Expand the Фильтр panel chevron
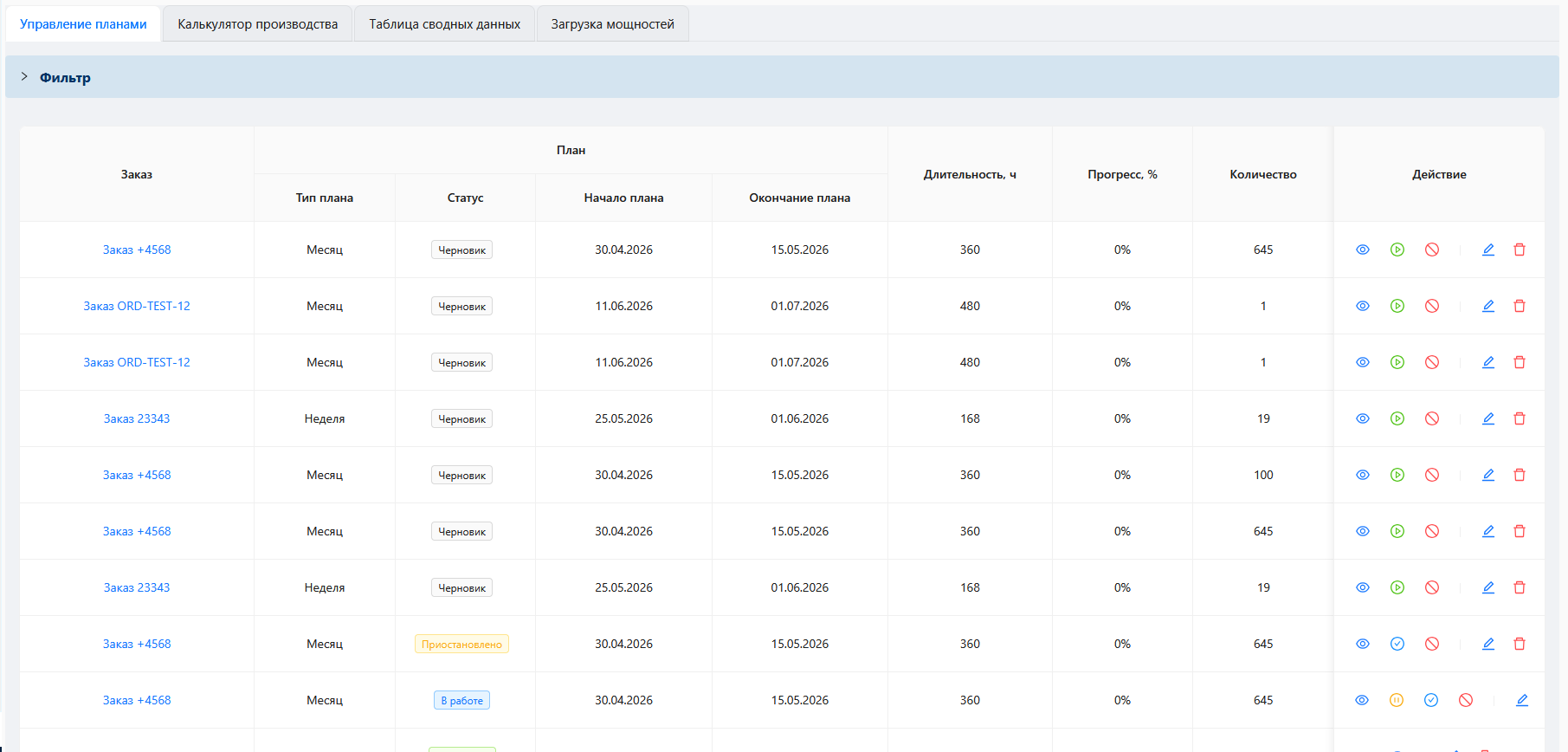This screenshot has width=1568, height=752. (24, 77)
